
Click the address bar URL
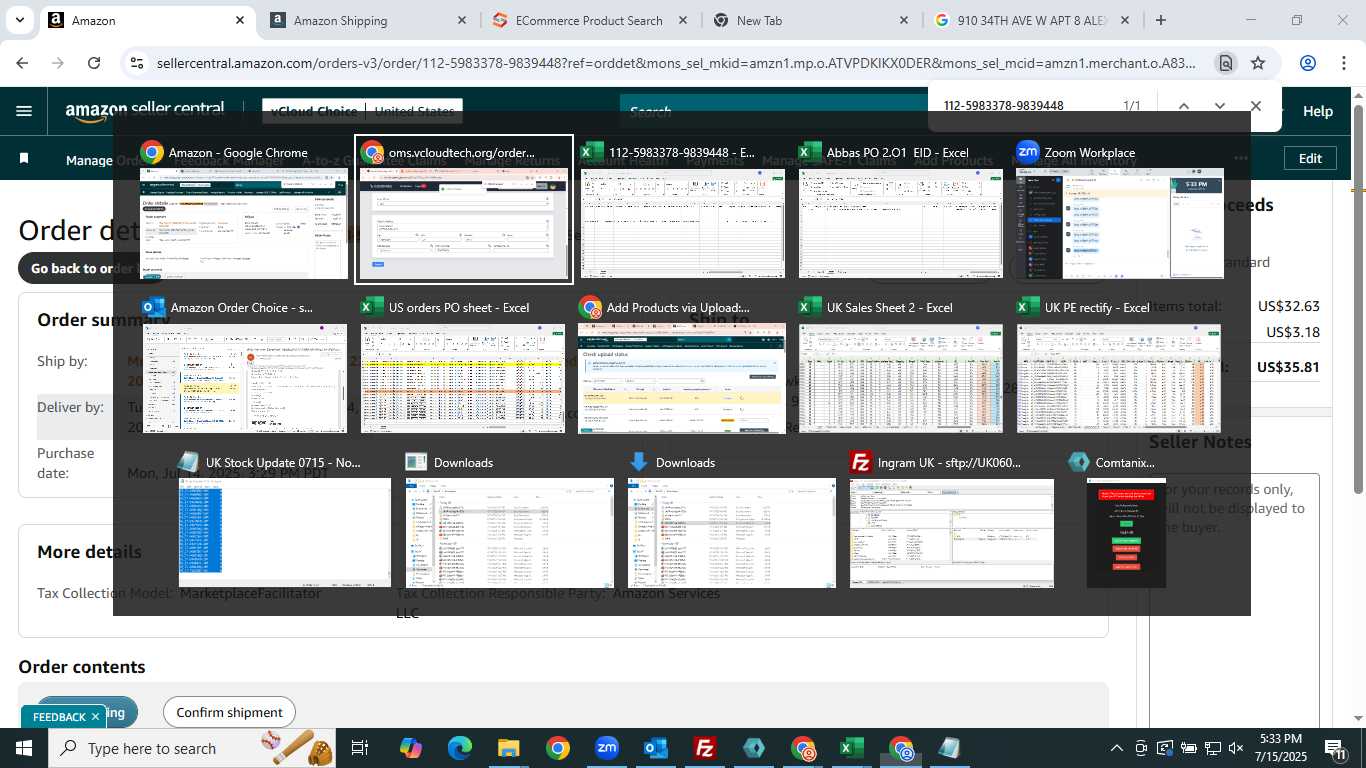pos(676,63)
